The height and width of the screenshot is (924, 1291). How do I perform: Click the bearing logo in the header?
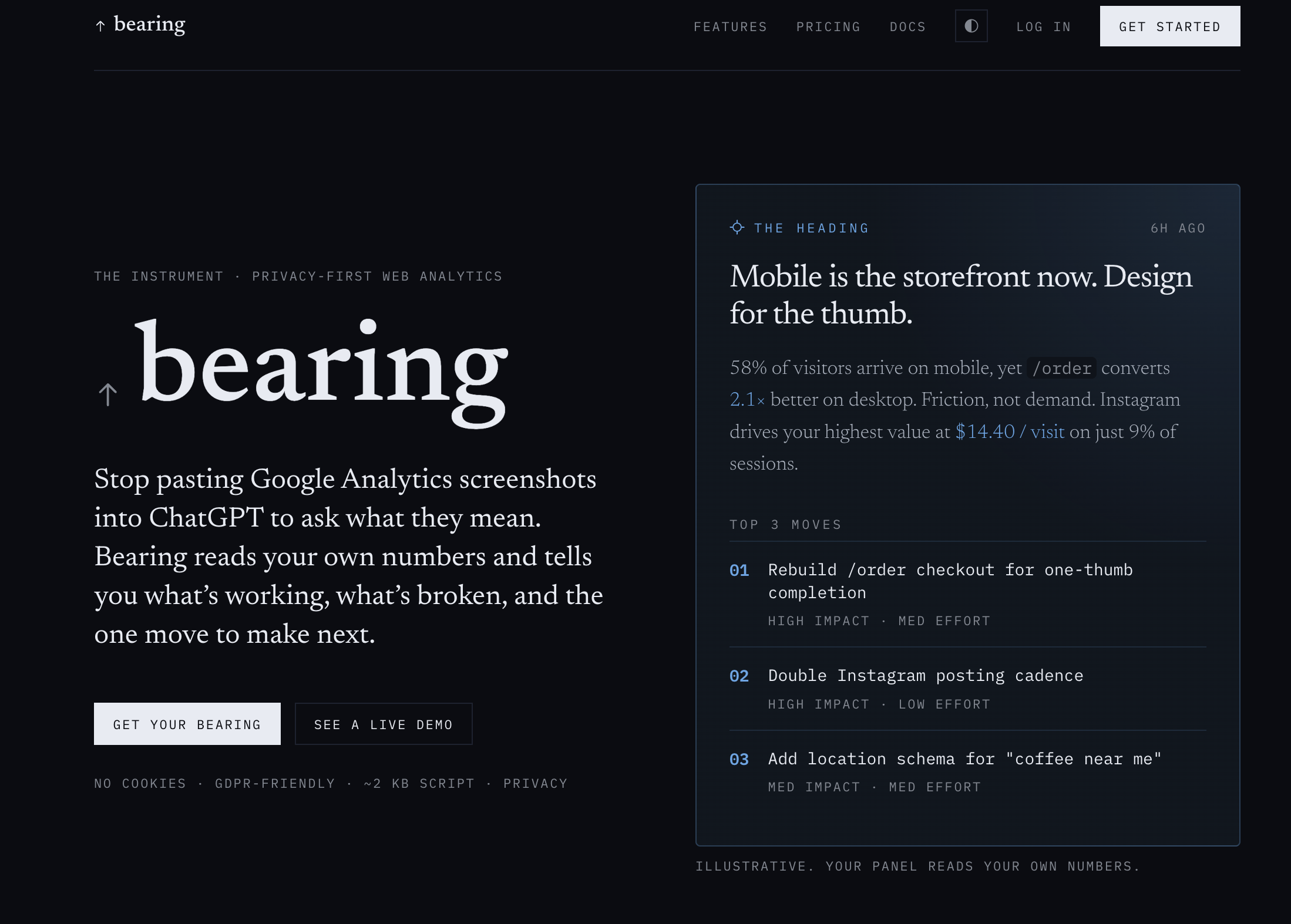tap(140, 25)
